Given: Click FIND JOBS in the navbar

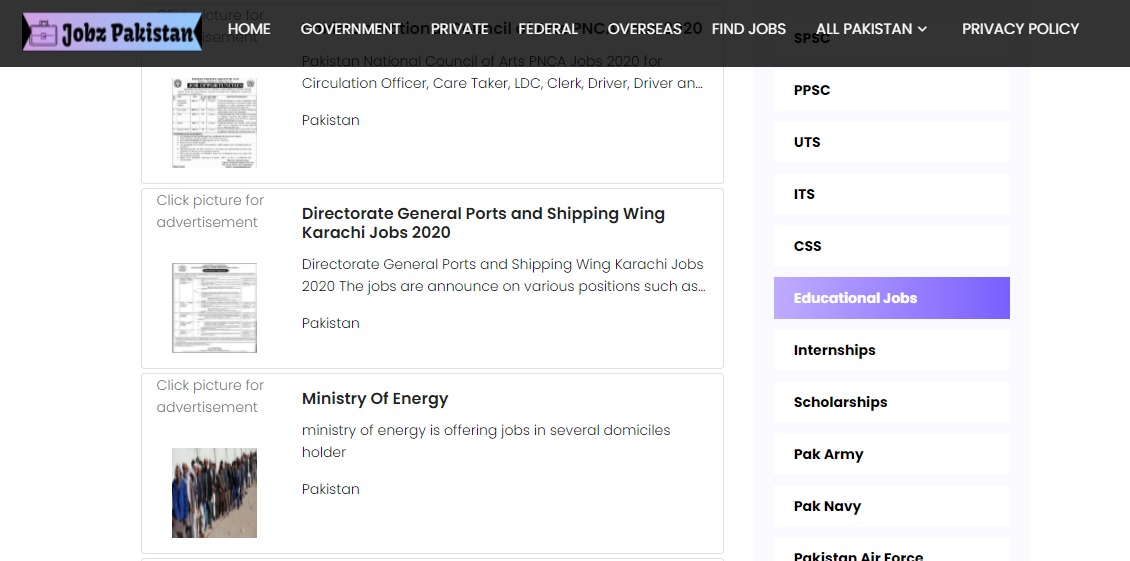Looking at the screenshot, I should click(x=748, y=29).
